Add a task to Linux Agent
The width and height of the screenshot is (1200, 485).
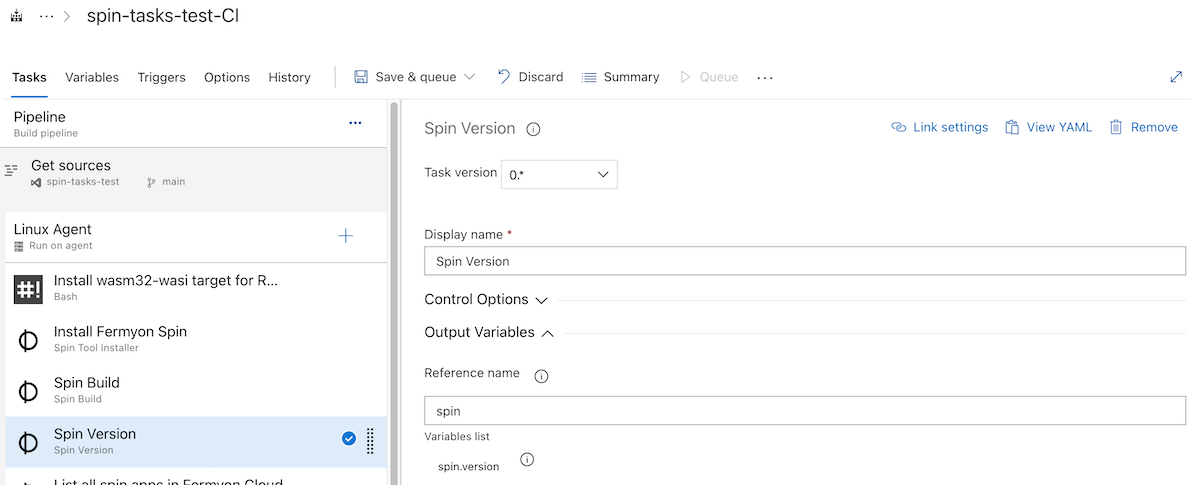[x=346, y=236]
